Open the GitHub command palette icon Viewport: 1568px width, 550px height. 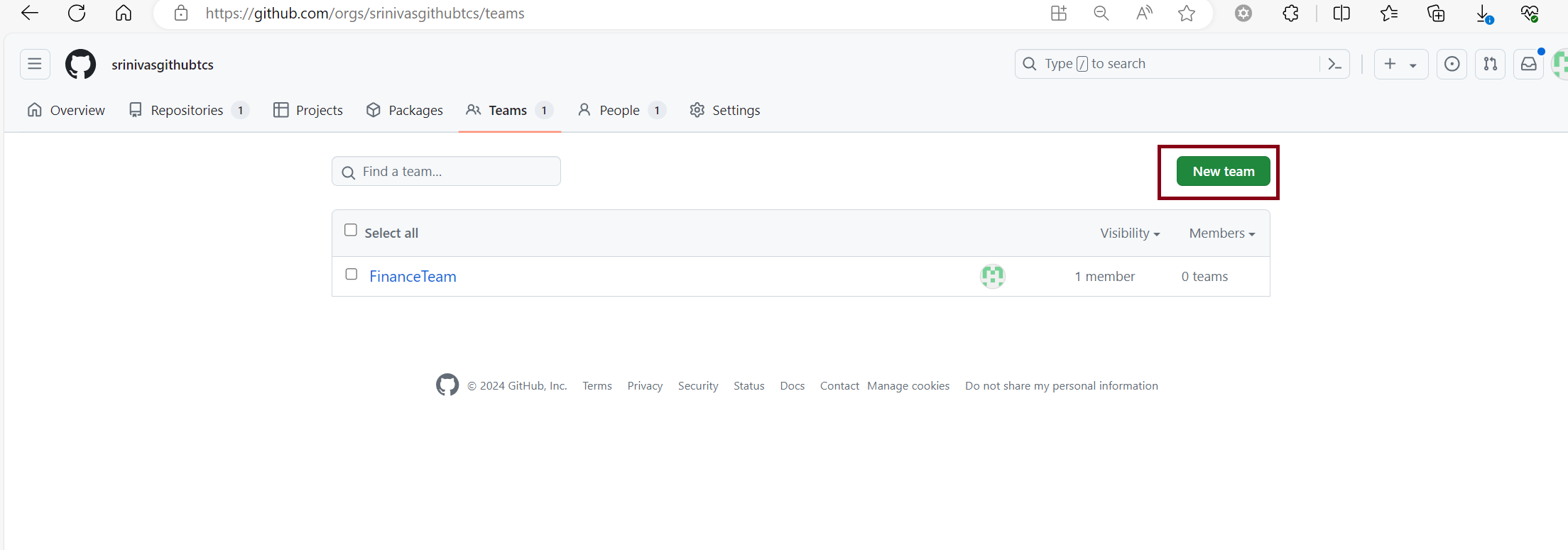click(1334, 64)
